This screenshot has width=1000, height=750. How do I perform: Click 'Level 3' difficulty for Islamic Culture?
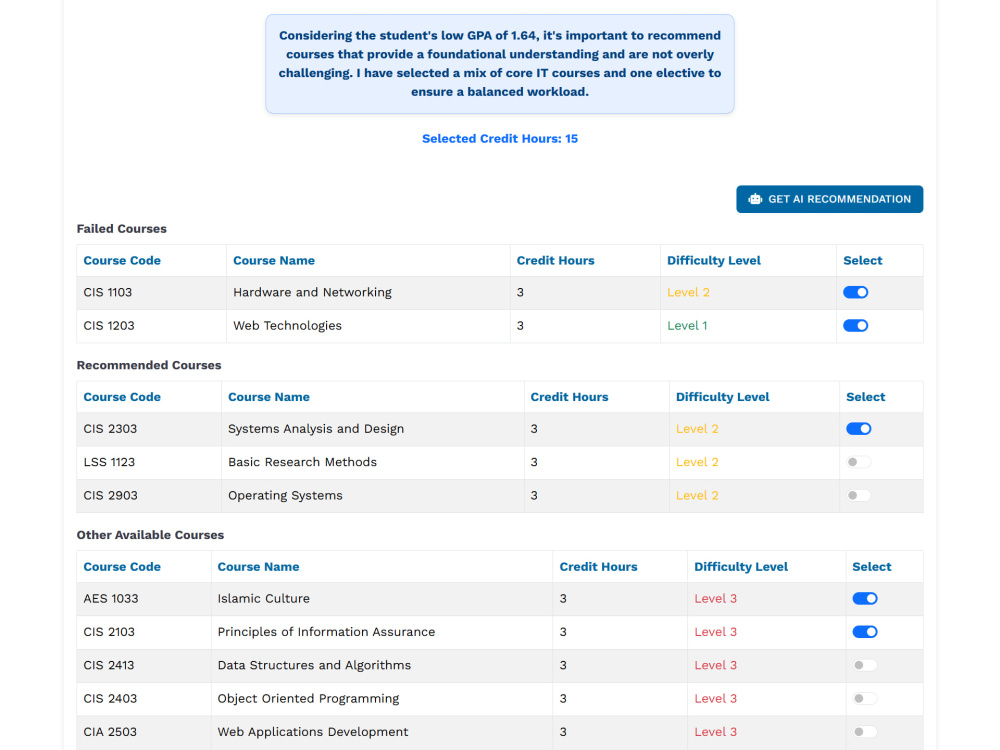pos(716,598)
